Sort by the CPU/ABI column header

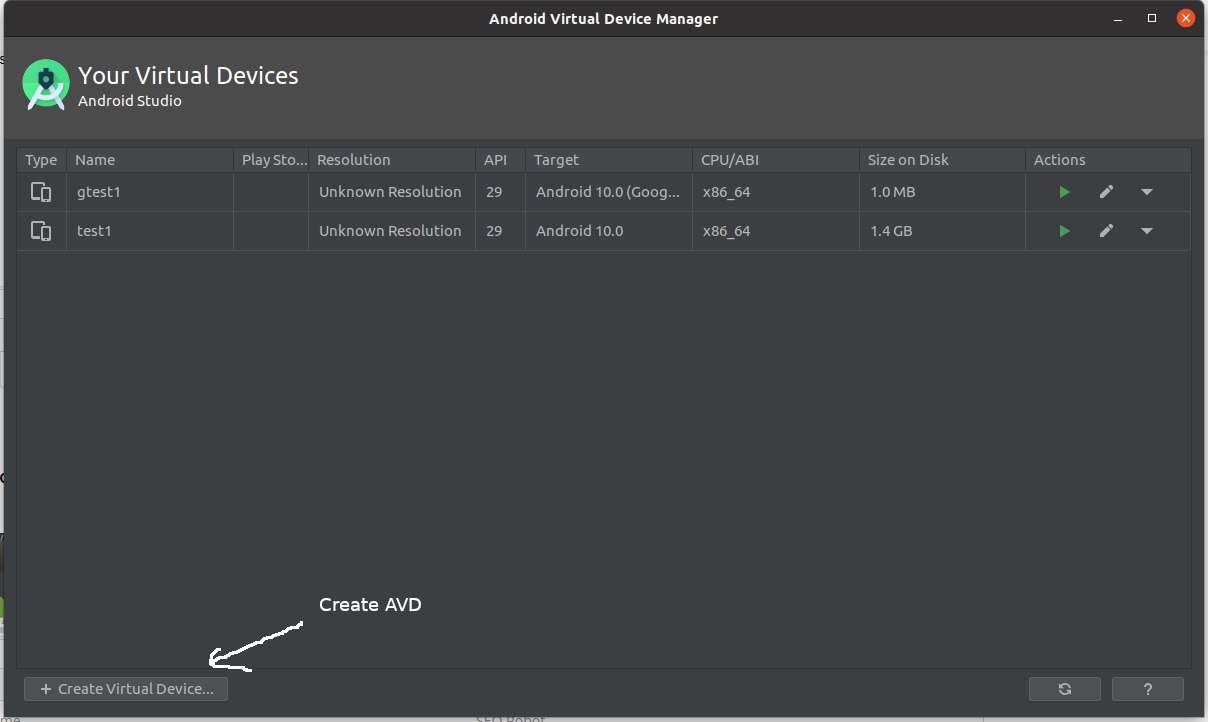(x=776, y=160)
